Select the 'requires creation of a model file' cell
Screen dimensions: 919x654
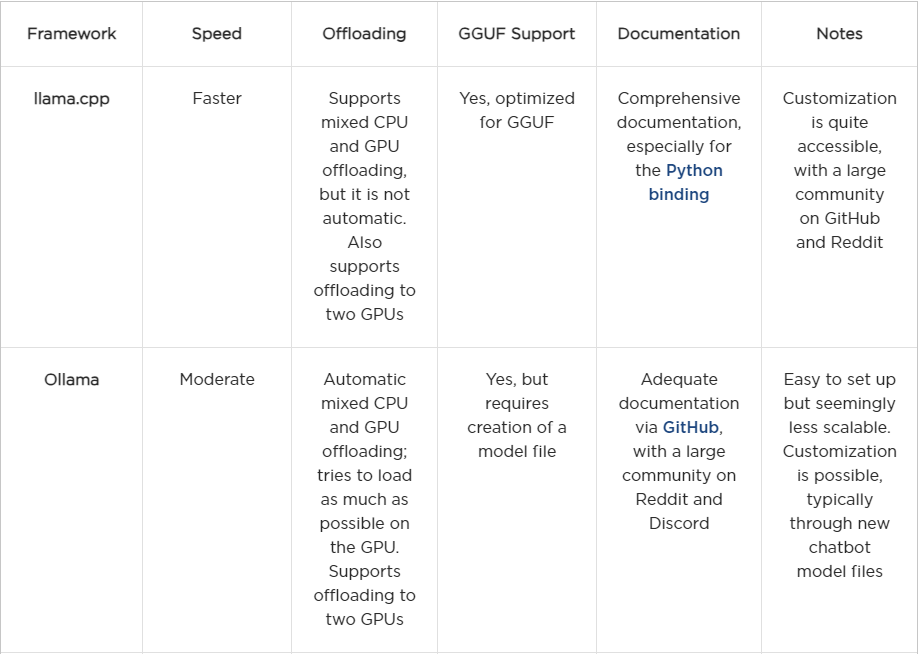click(517, 415)
